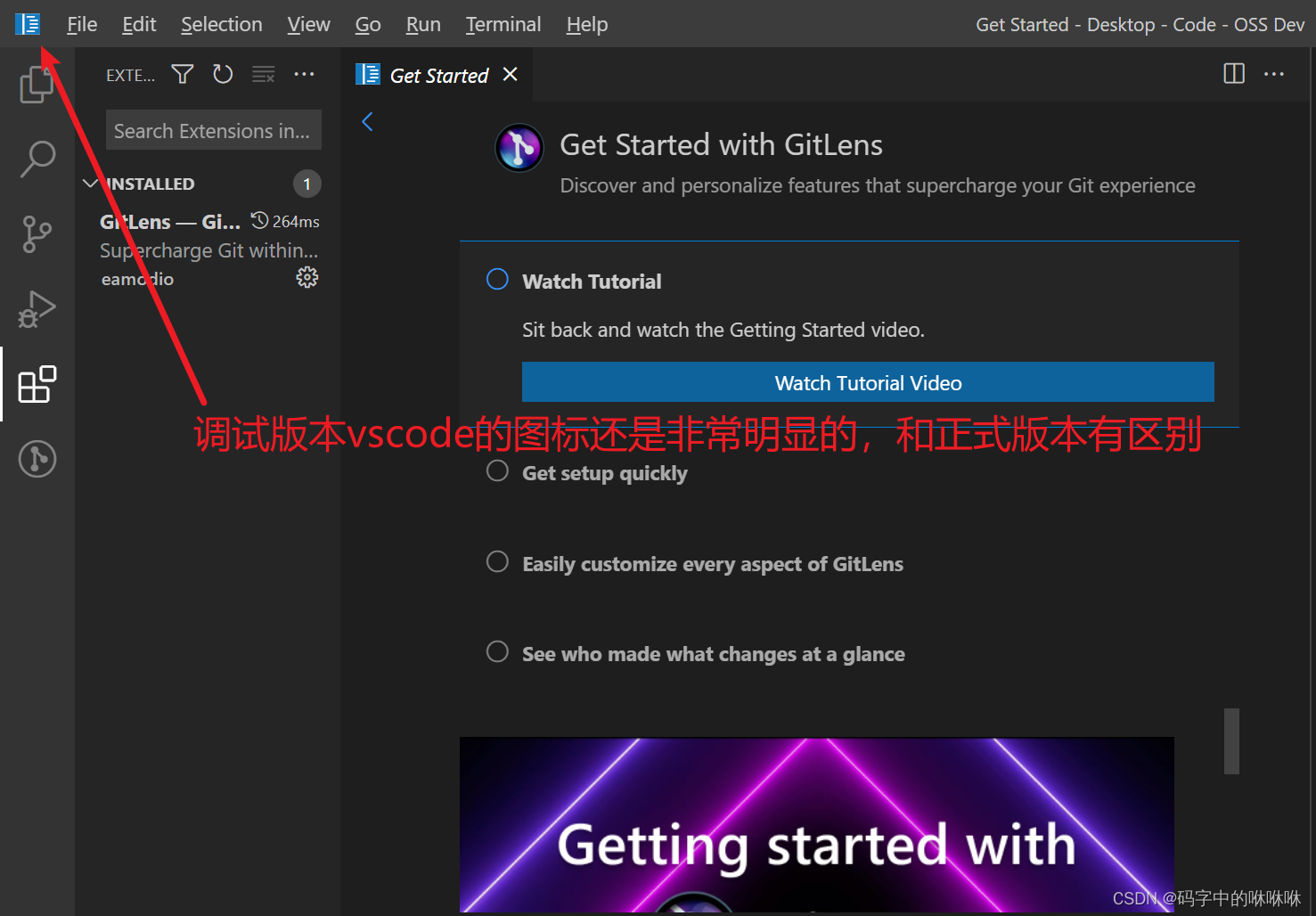Close the Get Started tab
1316x916 pixels.
[x=510, y=75]
